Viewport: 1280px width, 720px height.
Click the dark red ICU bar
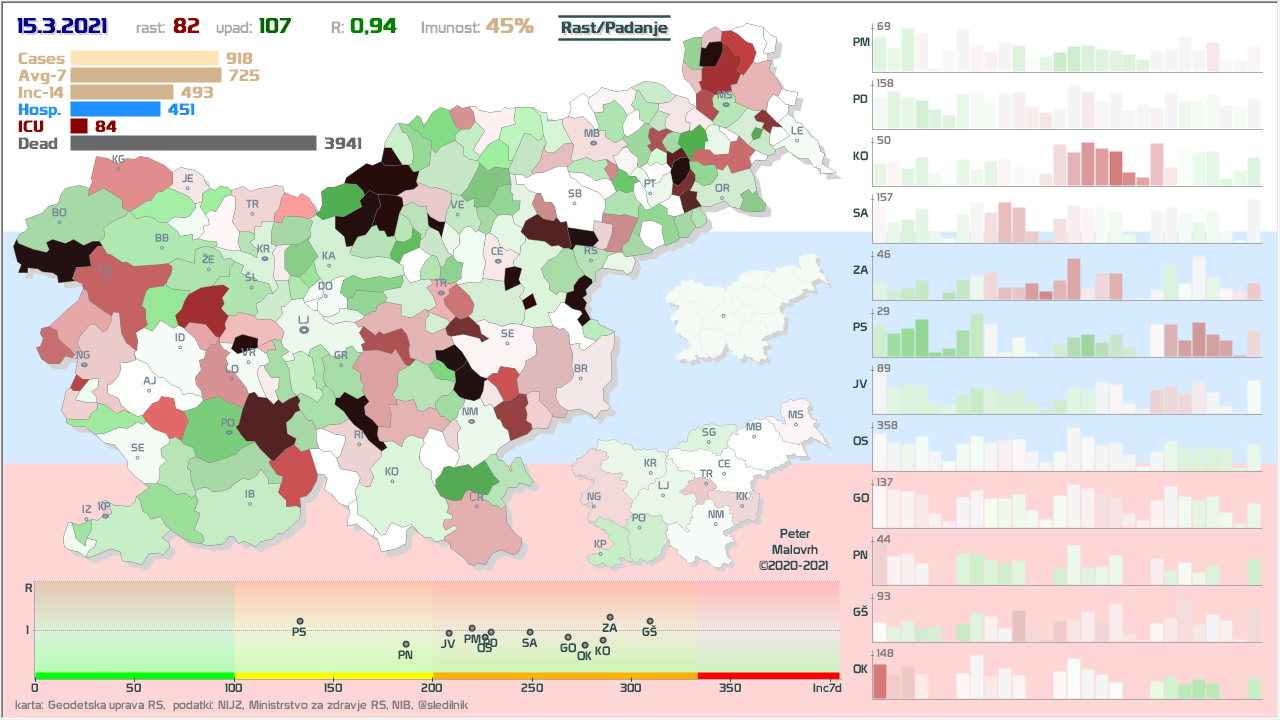[80, 126]
